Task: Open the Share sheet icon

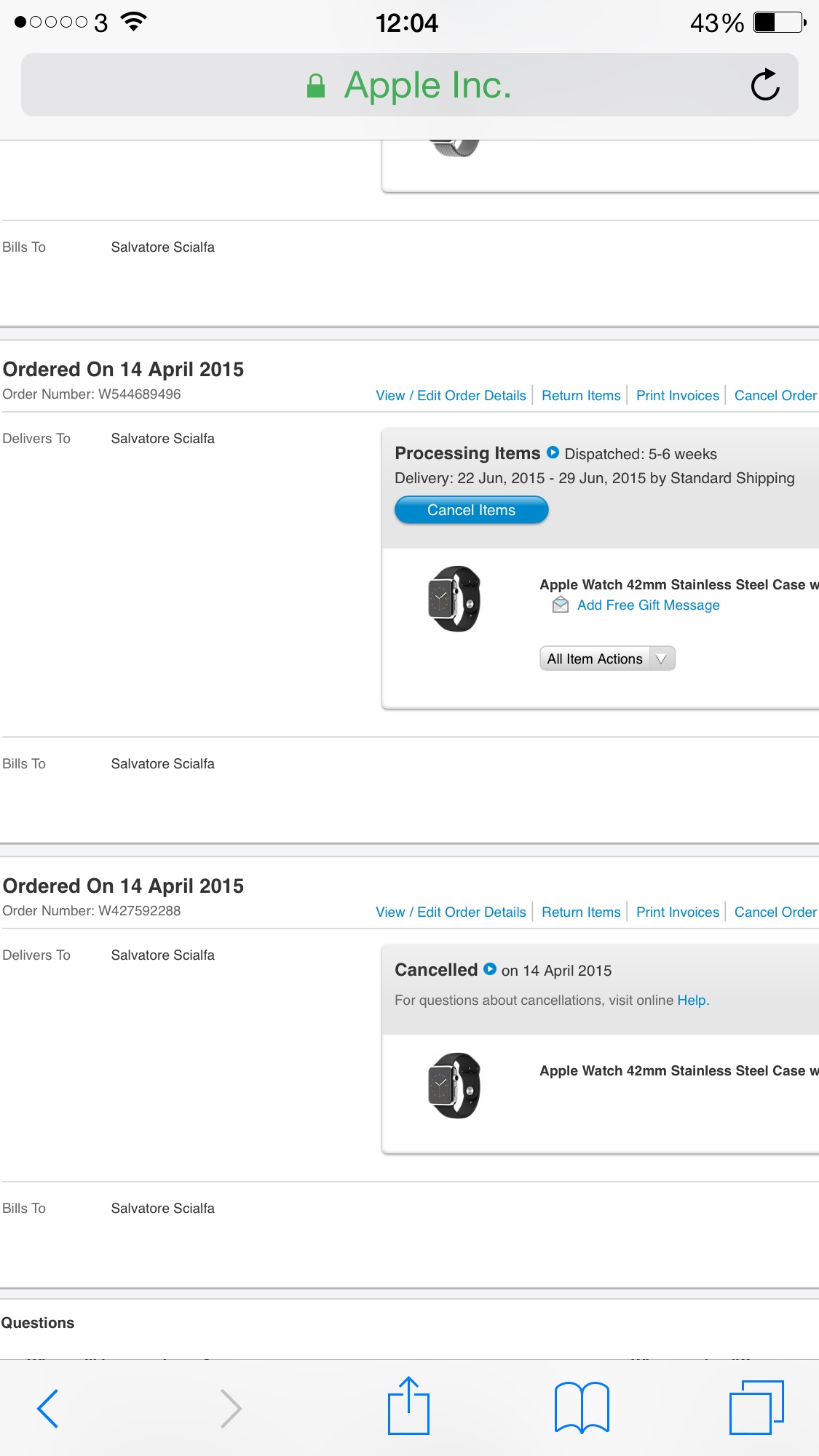Action: (408, 1406)
